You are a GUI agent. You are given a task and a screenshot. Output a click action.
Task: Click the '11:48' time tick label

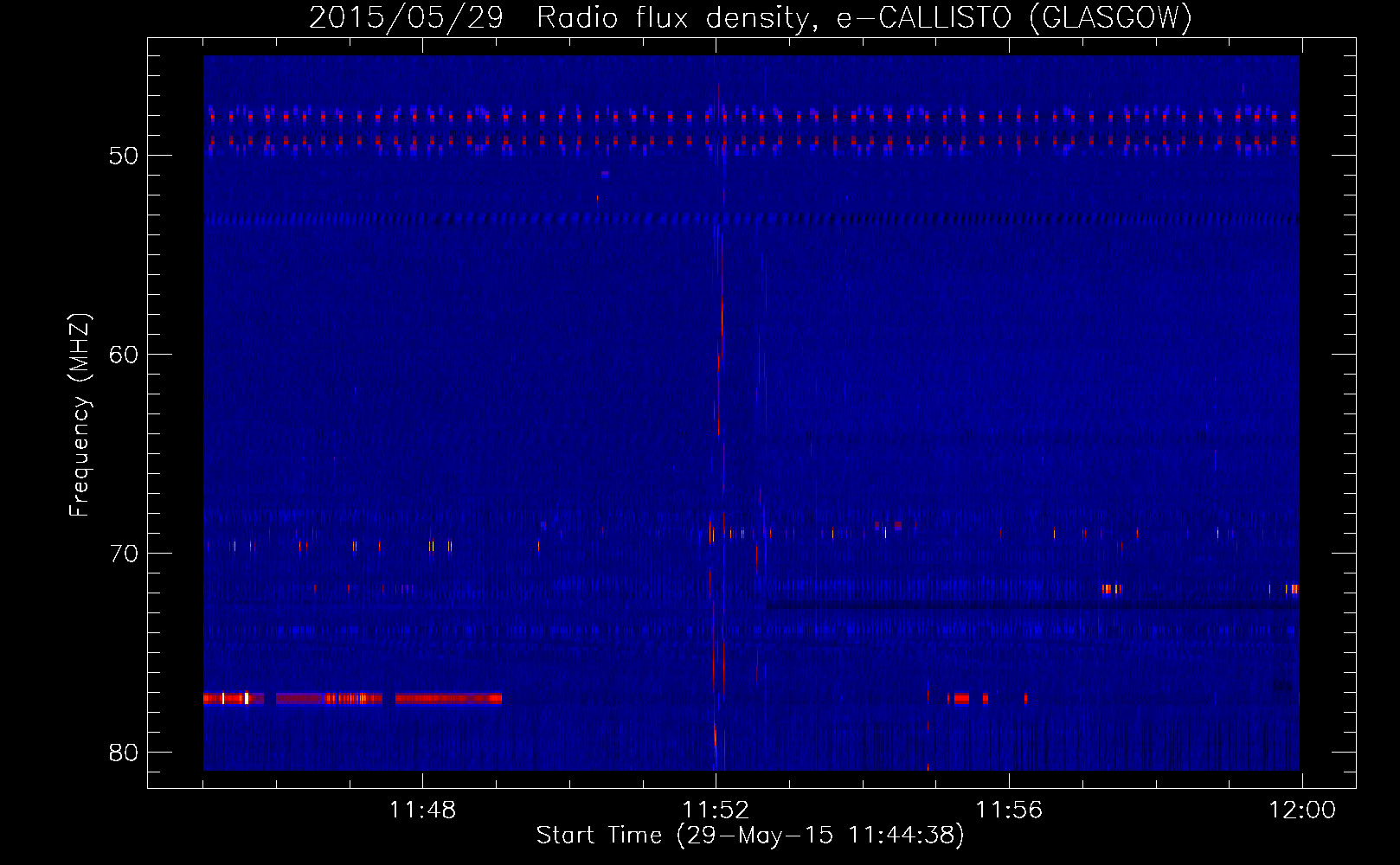pyautogui.click(x=422, y=811)
